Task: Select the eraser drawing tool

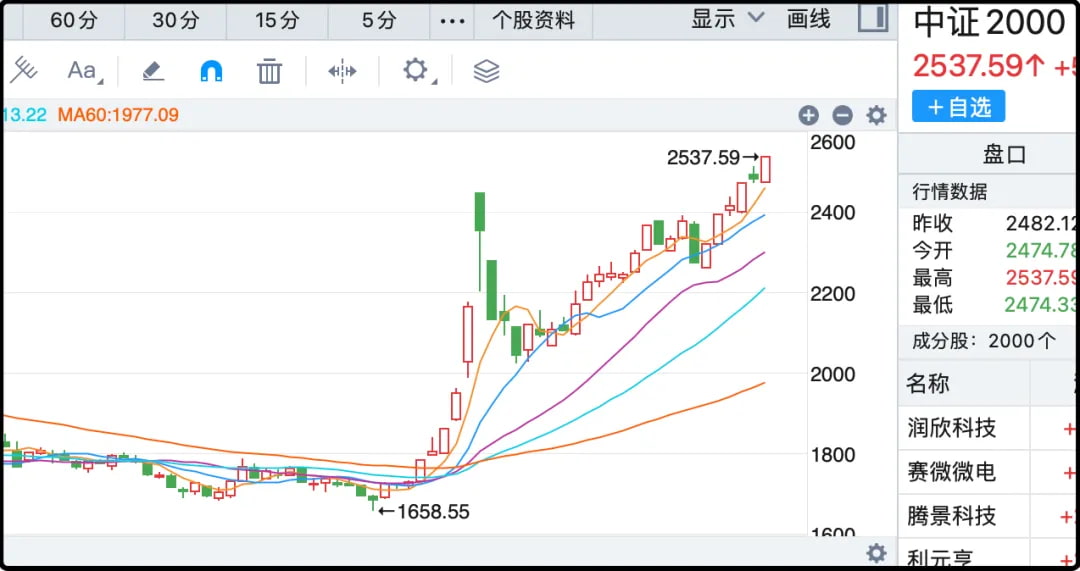Action: tap(152, 71)
